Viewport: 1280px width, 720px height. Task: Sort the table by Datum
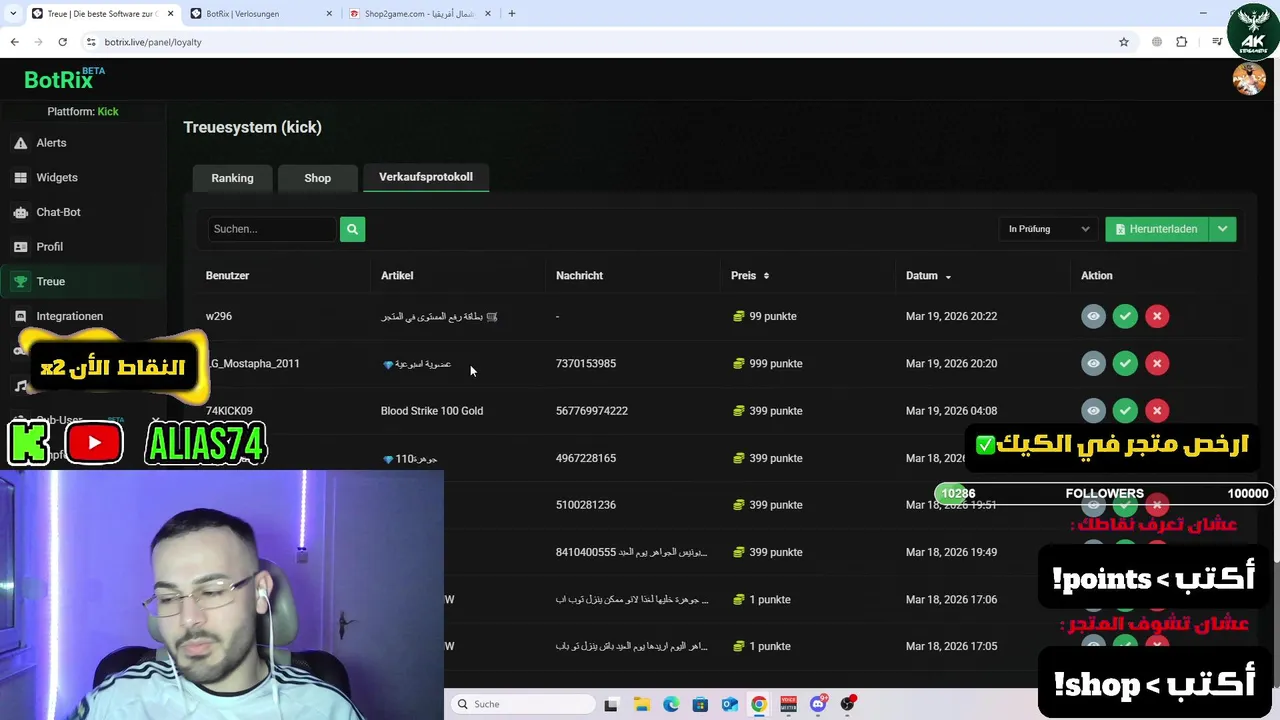pos(928,275)
